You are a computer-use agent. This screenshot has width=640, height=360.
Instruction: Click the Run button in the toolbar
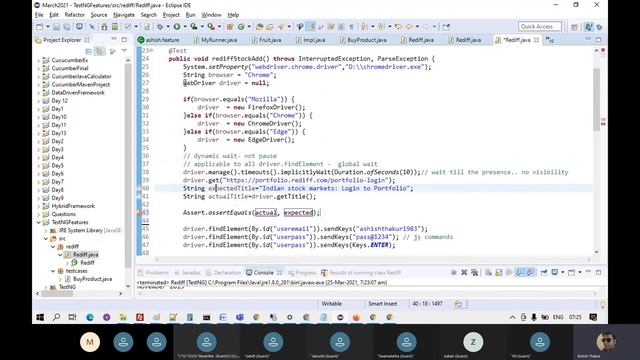177,27
